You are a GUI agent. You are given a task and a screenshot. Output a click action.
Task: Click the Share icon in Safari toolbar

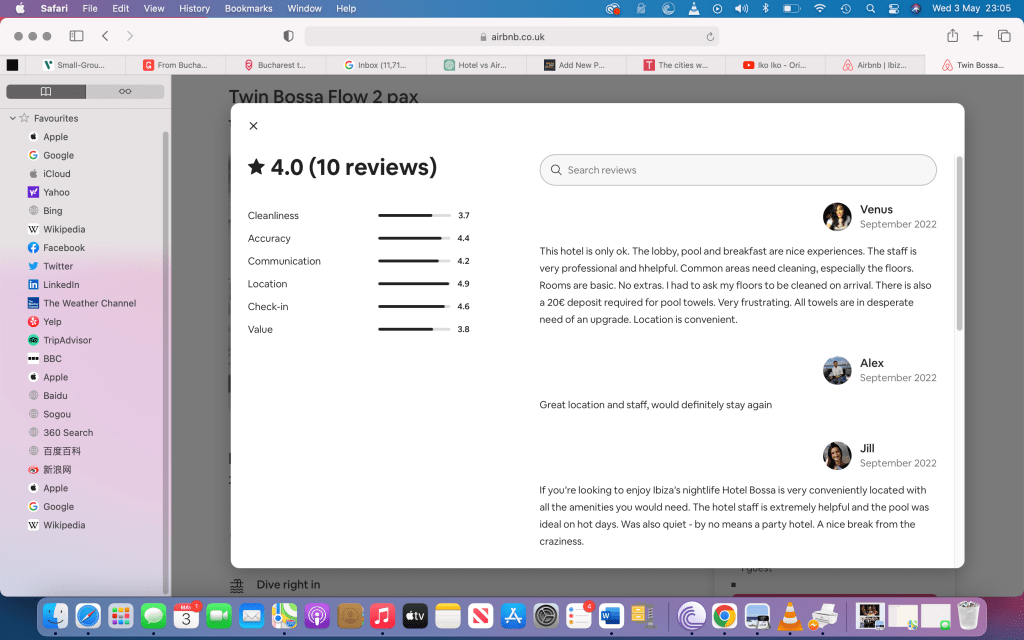click(x=952, y=36)
